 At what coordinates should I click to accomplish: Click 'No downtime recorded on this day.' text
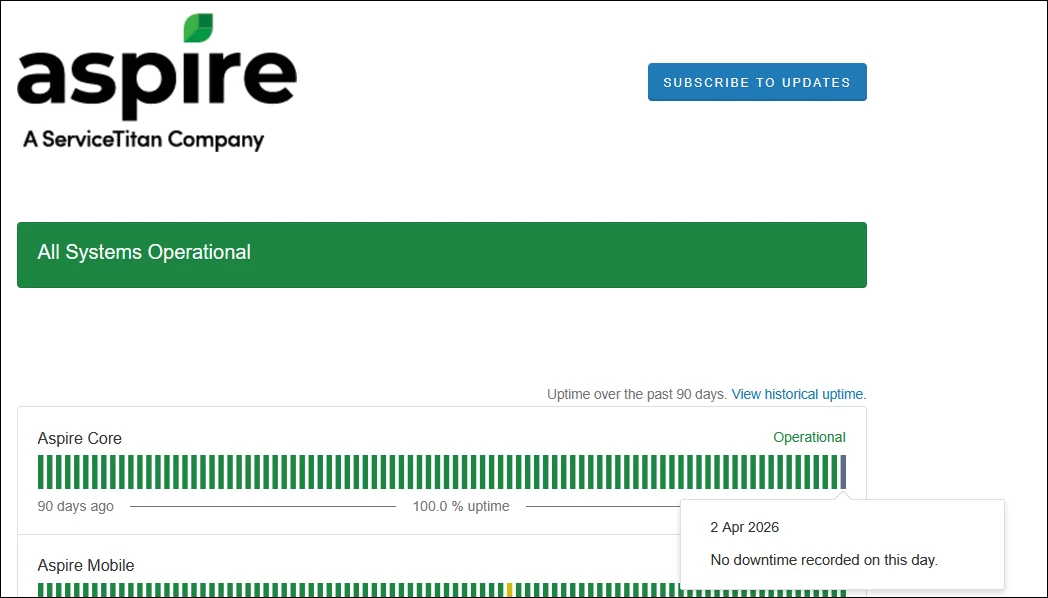tap(824, 560)
